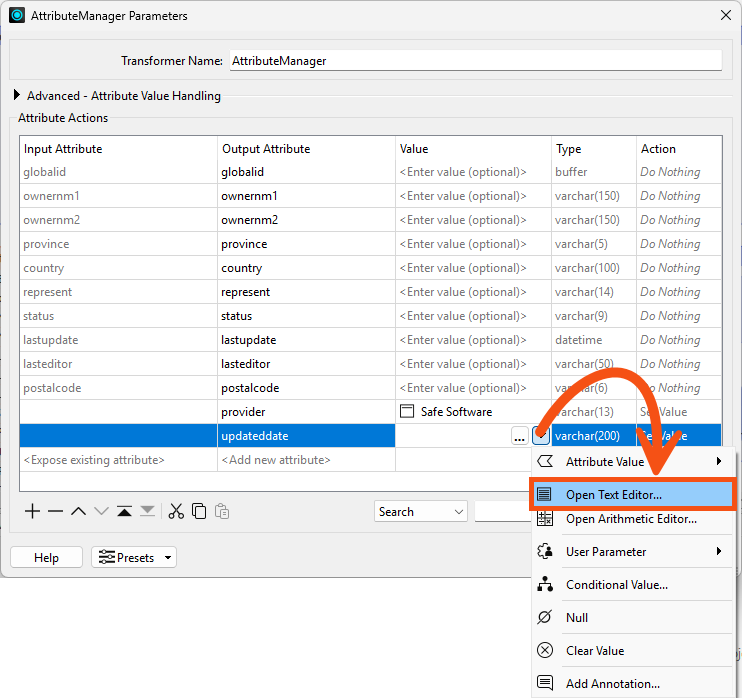The width and height of the screenshot is (742, 698).
Task: Open the Presets dropdown
Action: pos(133,557)
